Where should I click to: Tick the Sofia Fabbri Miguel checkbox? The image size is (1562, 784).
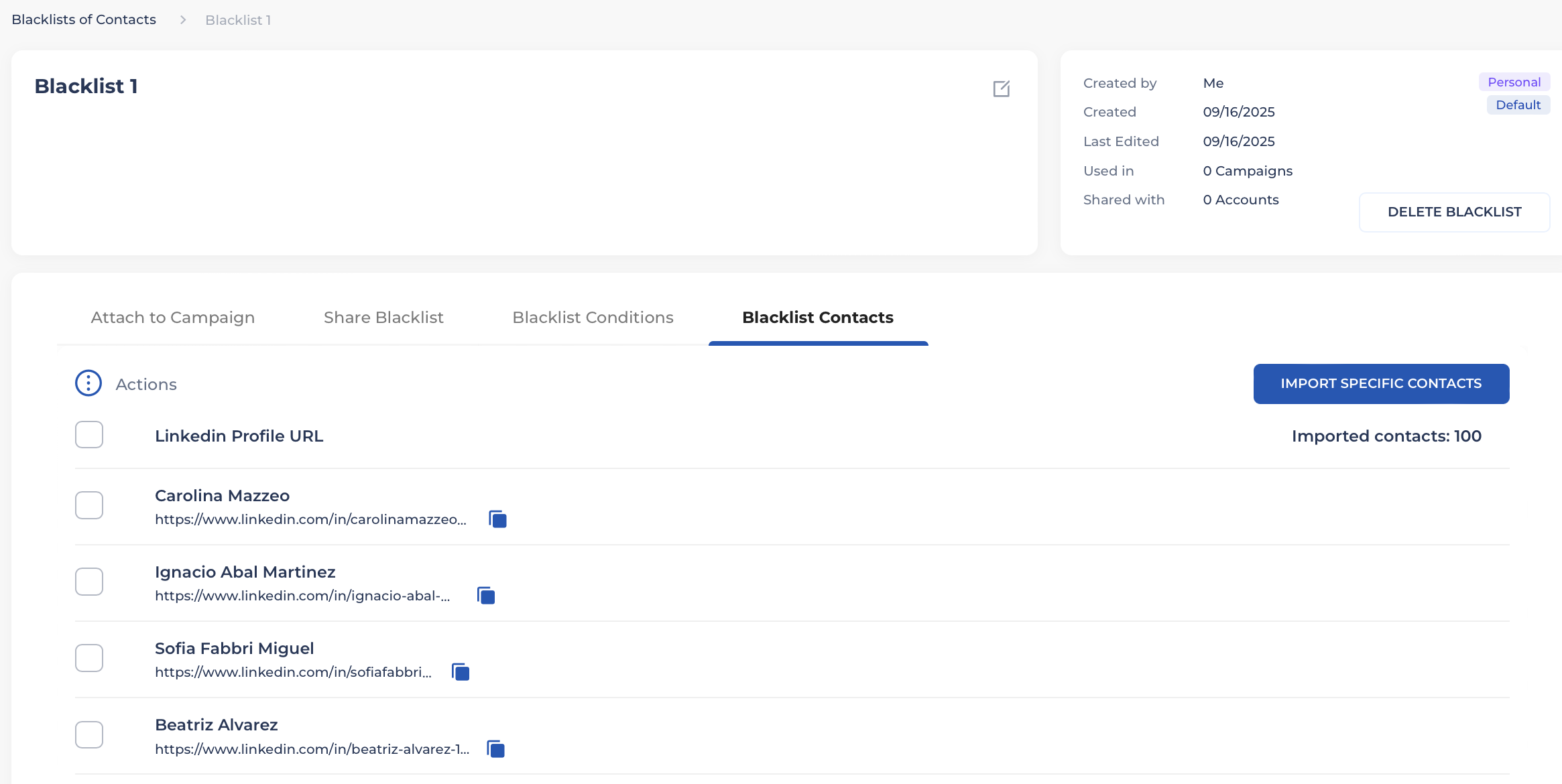[x=89, y=658]
